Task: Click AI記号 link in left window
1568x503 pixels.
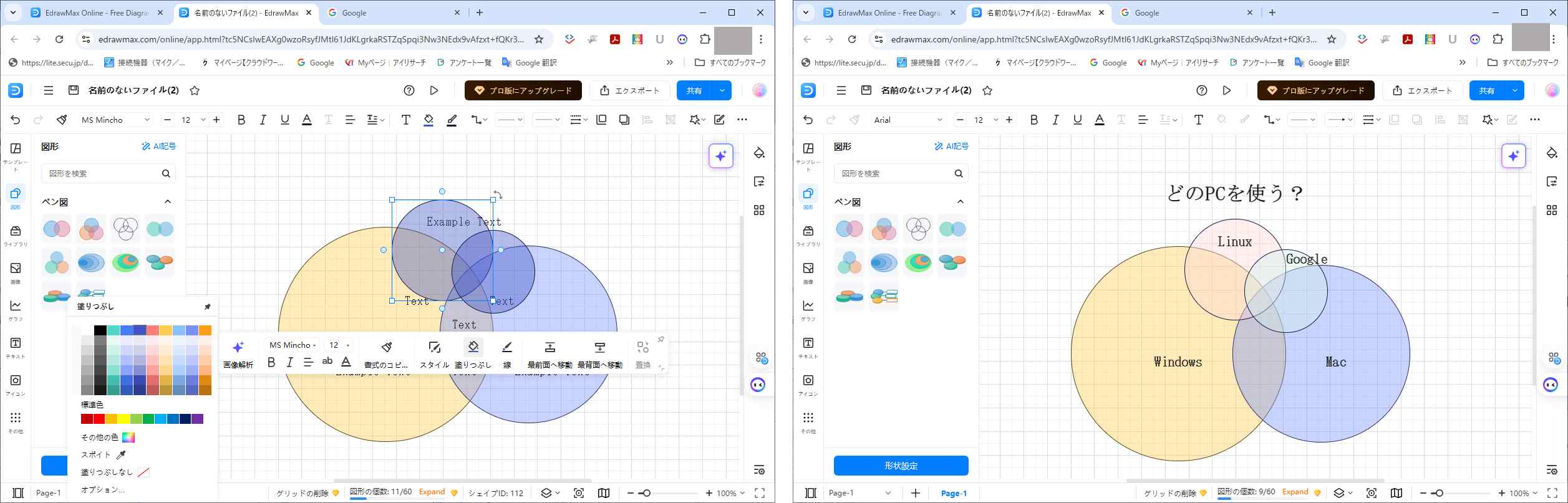Action: [158, 146]
